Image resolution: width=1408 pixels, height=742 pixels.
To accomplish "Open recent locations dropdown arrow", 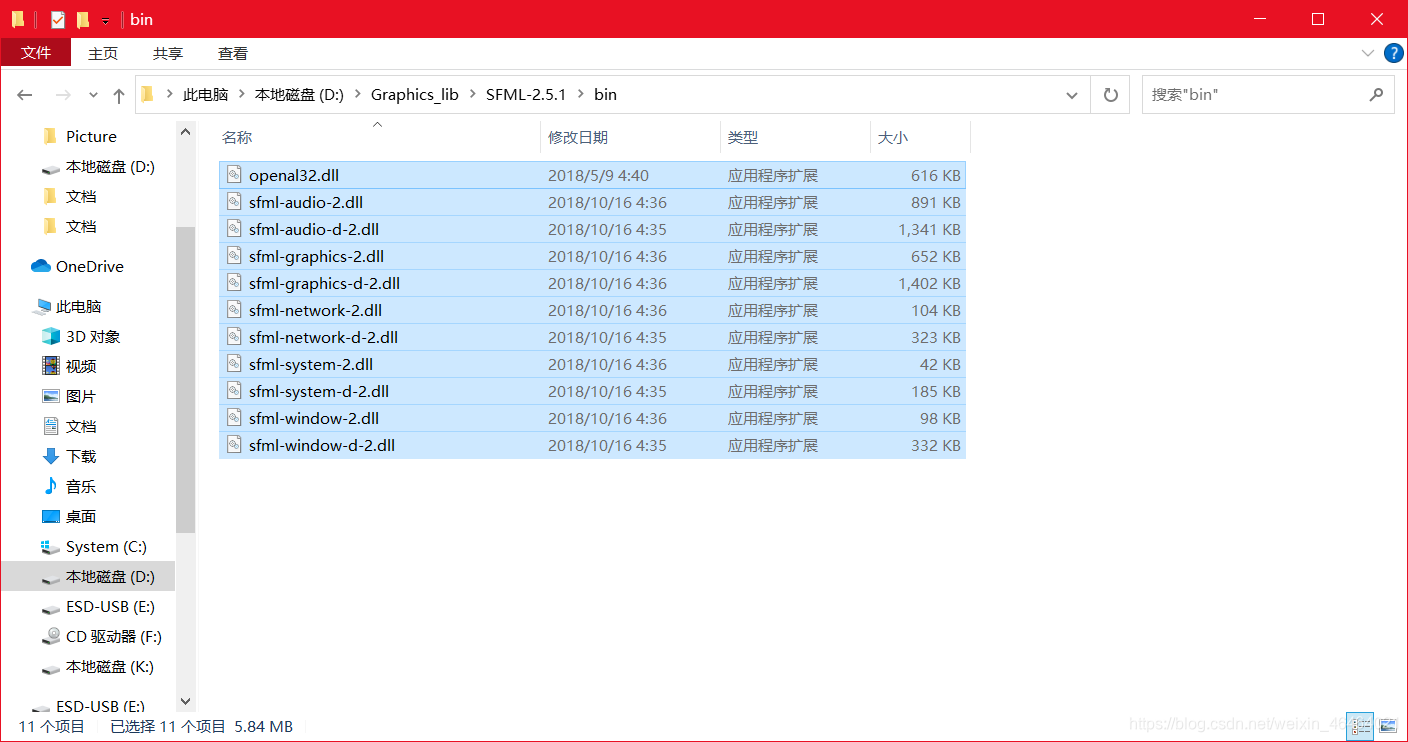I will point(94,96).
